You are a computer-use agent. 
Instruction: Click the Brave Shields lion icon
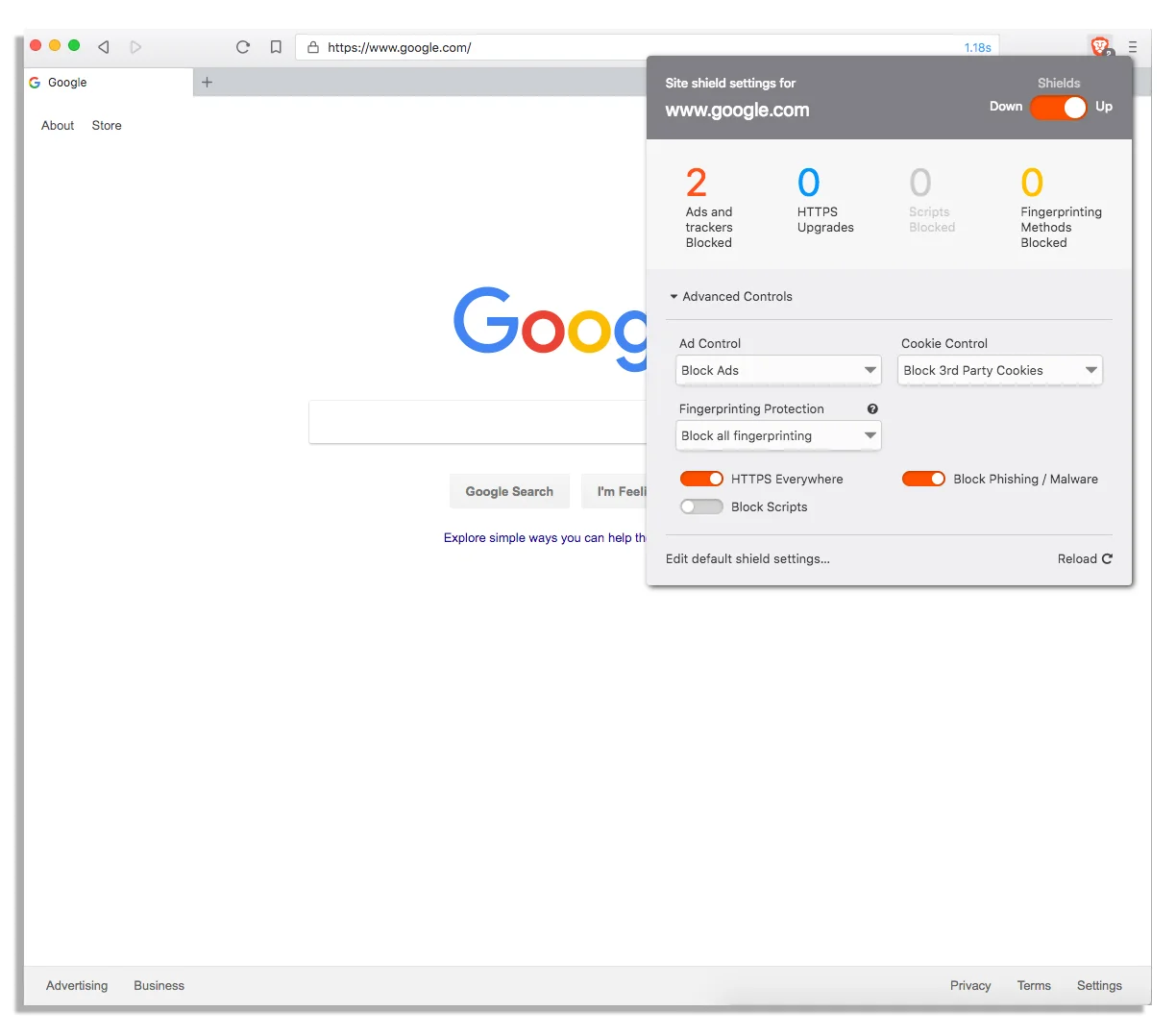click(x=1100, y=46)
